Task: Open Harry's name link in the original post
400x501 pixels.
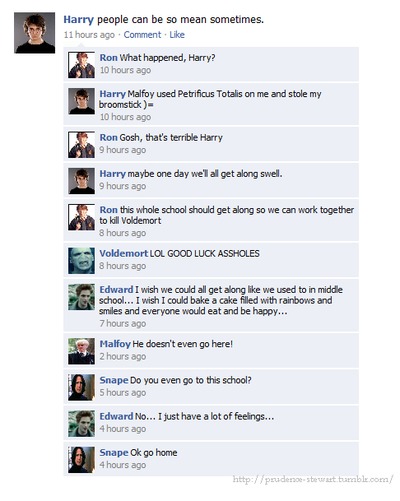Action: pyautogui.click(x=79, y=19)
